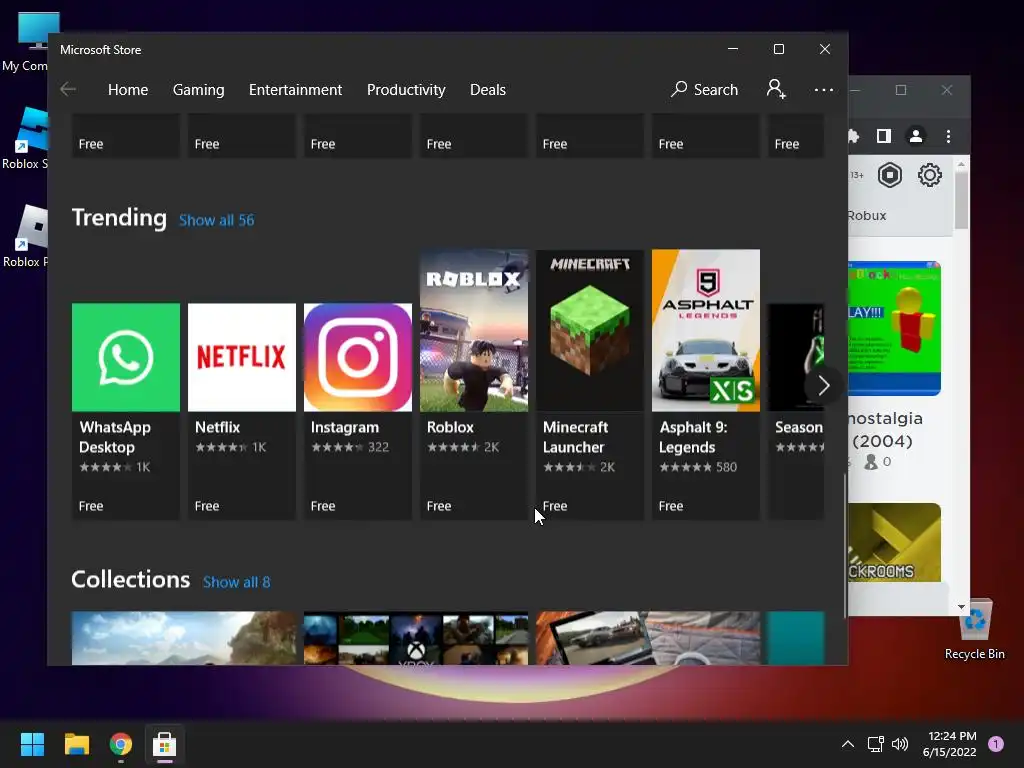Screen dimensions: 1024x768
Task: Switch to the Entertainment tab
Action: [295, 89]
